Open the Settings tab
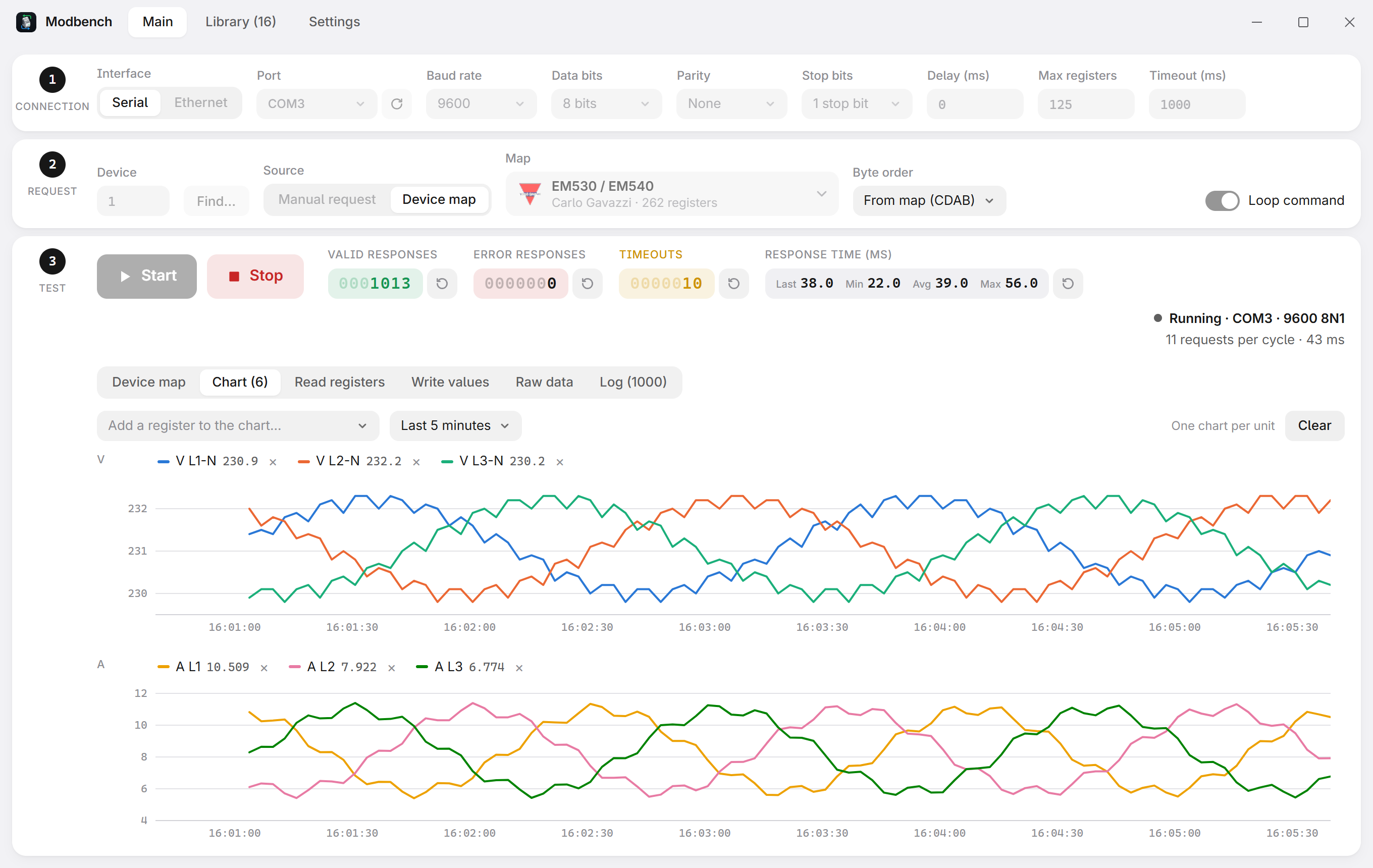 [x=335, y=22]
